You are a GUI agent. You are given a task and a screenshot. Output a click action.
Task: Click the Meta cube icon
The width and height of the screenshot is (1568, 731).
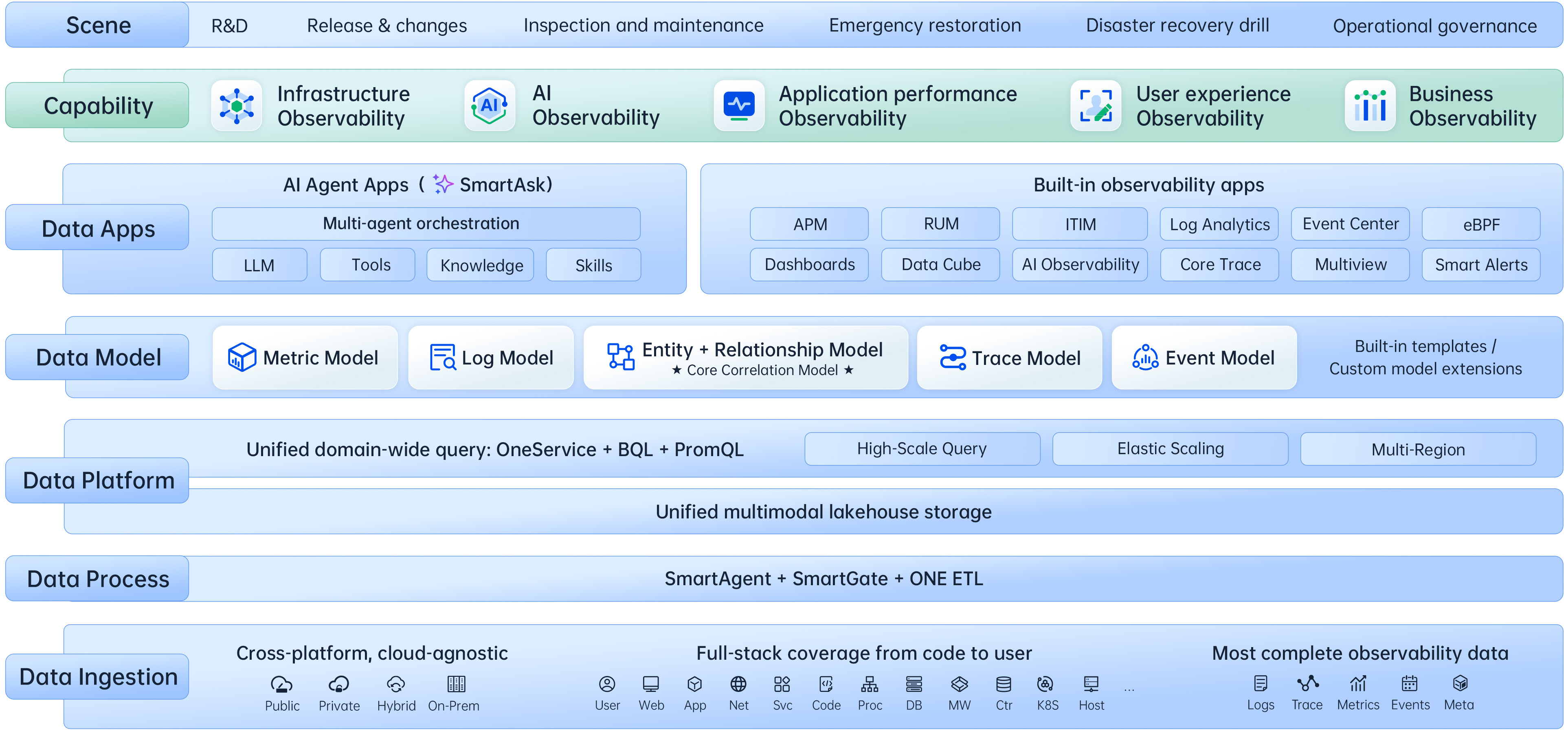point(1460,683)
